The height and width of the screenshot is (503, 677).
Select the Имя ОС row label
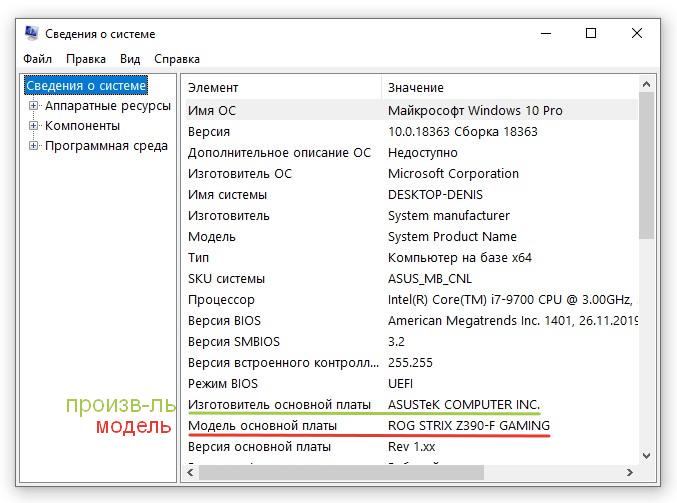coord(212,111)
